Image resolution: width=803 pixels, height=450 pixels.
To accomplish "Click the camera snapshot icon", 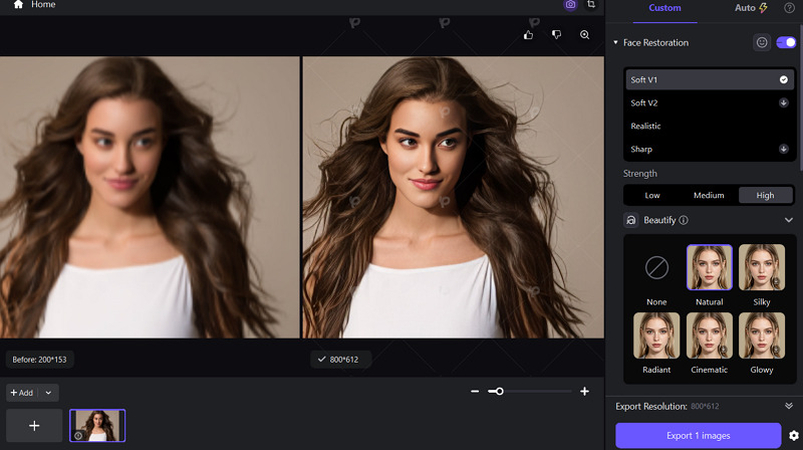I will [x=570, y=5].
